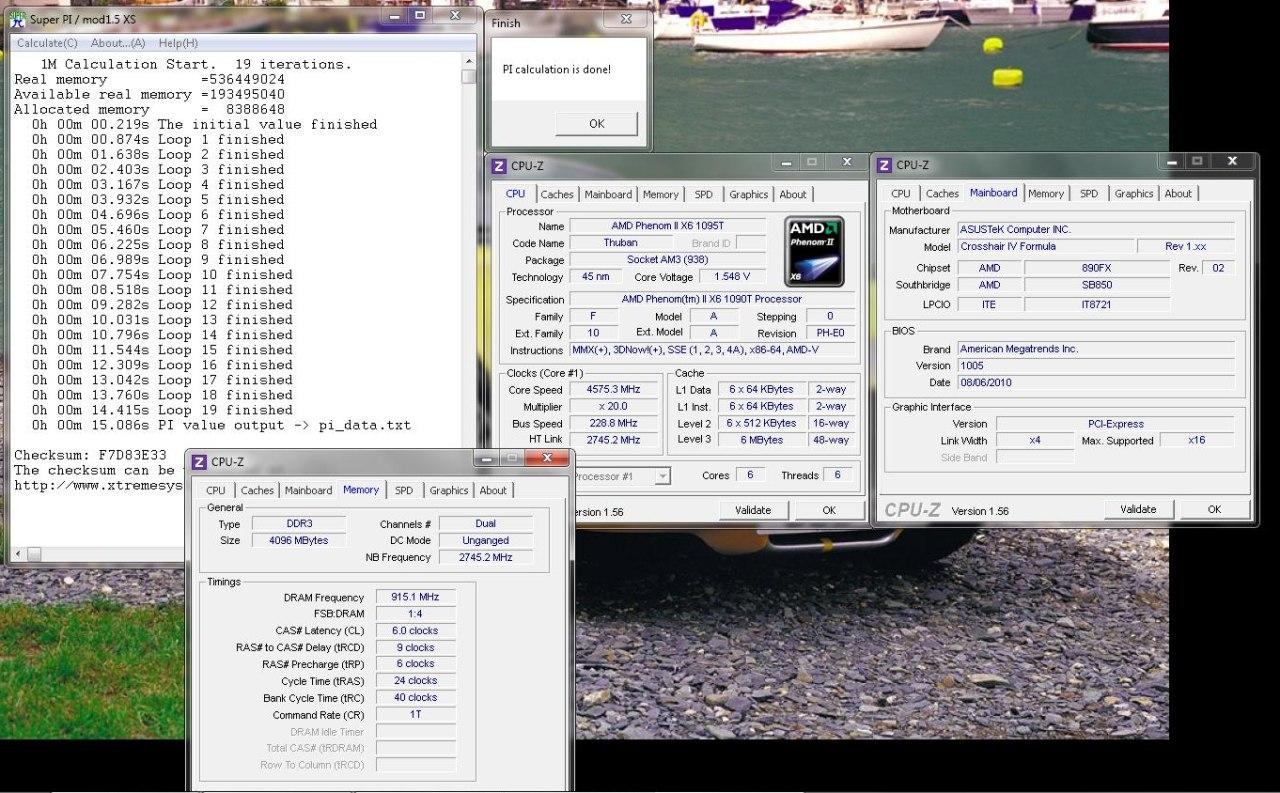Screen dimensions: 1280x793
Task: Select the Graphics tab in the CPU window
Action: click(749, 195)
